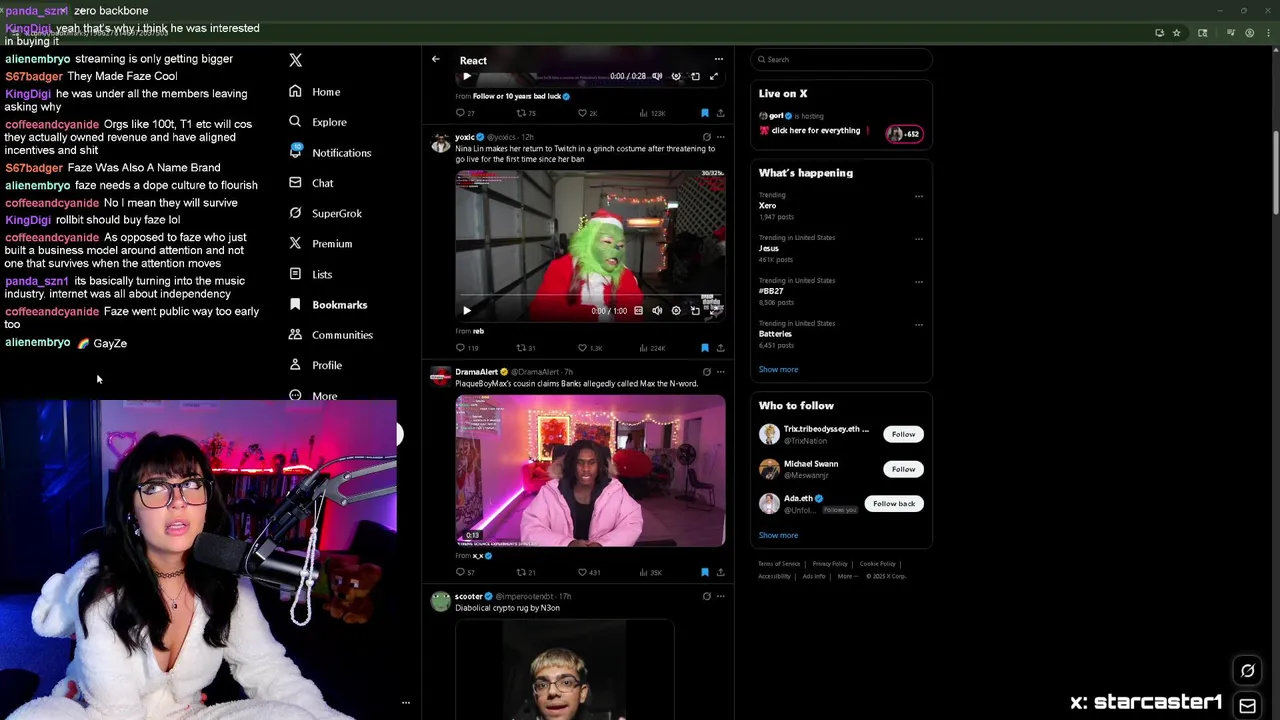This screenshot has height=720, width=1280.
Task: Open SuperGrok in the sidebar
Action: (x=325, y=213)
